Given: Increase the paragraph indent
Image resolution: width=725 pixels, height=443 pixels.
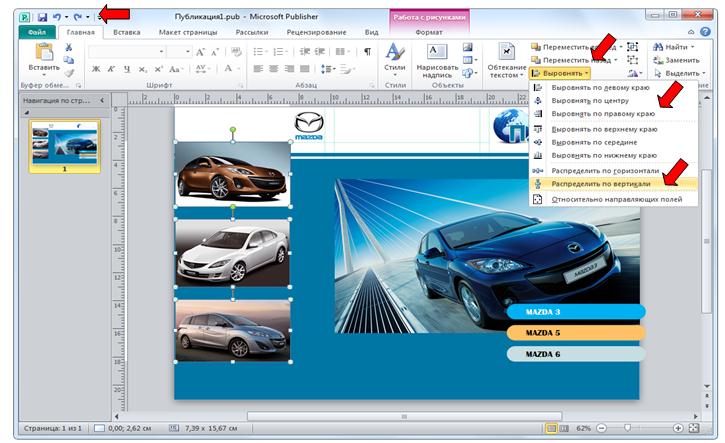Looking at the screenshot, I should pos(319,52).
